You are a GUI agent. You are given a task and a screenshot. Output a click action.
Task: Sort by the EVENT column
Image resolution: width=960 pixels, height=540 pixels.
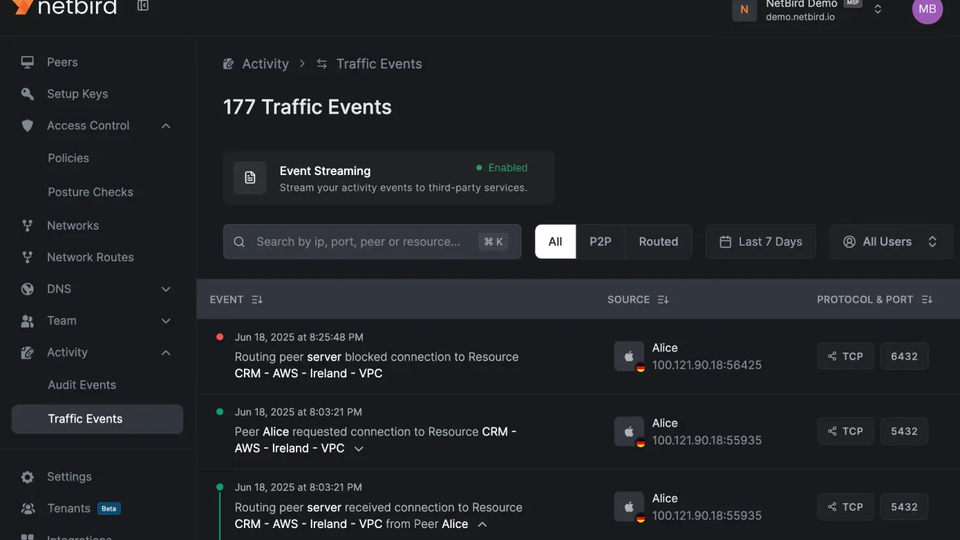point(236,299)
